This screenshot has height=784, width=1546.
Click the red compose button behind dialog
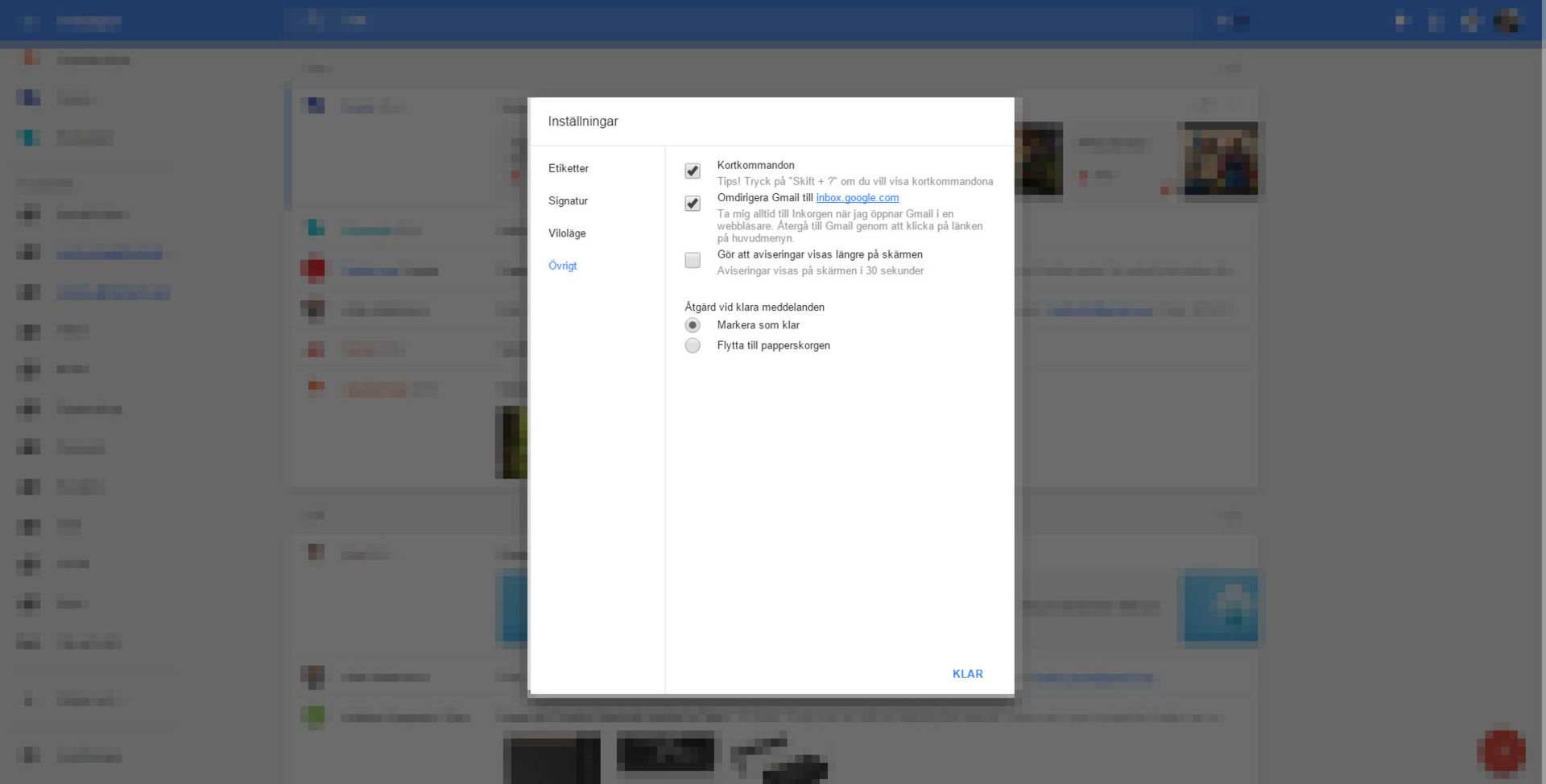(1501, 753)
